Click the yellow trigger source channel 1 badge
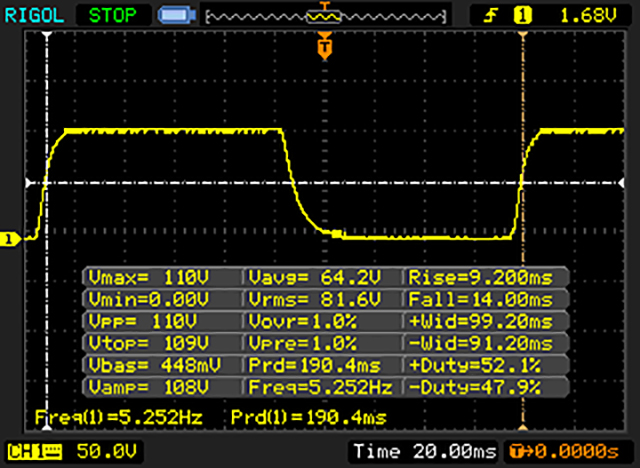Viewport: 640px width, 468px height. [x=520, y=15]
